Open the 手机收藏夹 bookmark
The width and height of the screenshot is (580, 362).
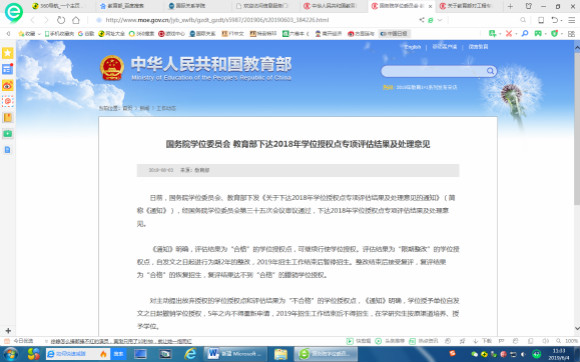coord(59,34)
